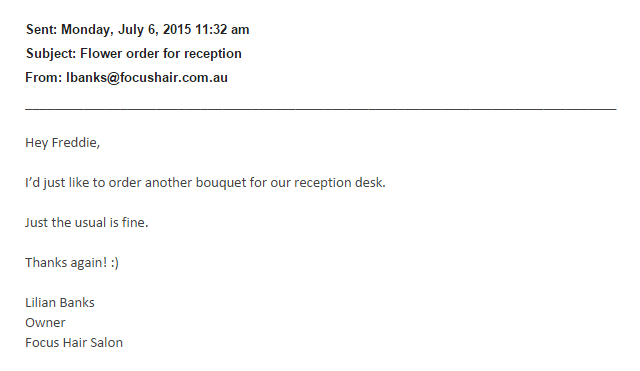
Task: Click the sentence about ordering another bouquet
Action: [205, 183]
